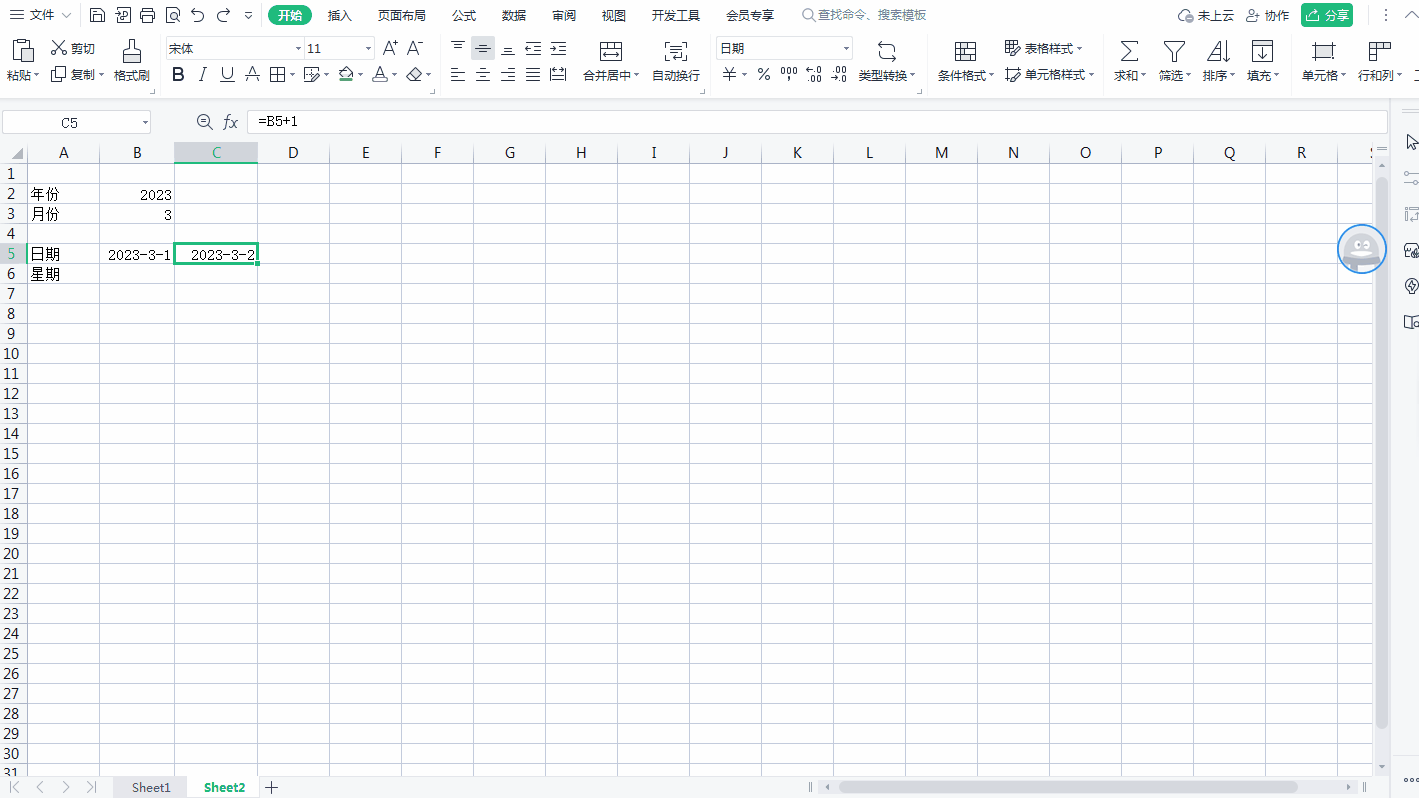Set top vertical alignment
Viewport: 1419px width, 798px height.
pyautogui.click(x=458, y=48)
